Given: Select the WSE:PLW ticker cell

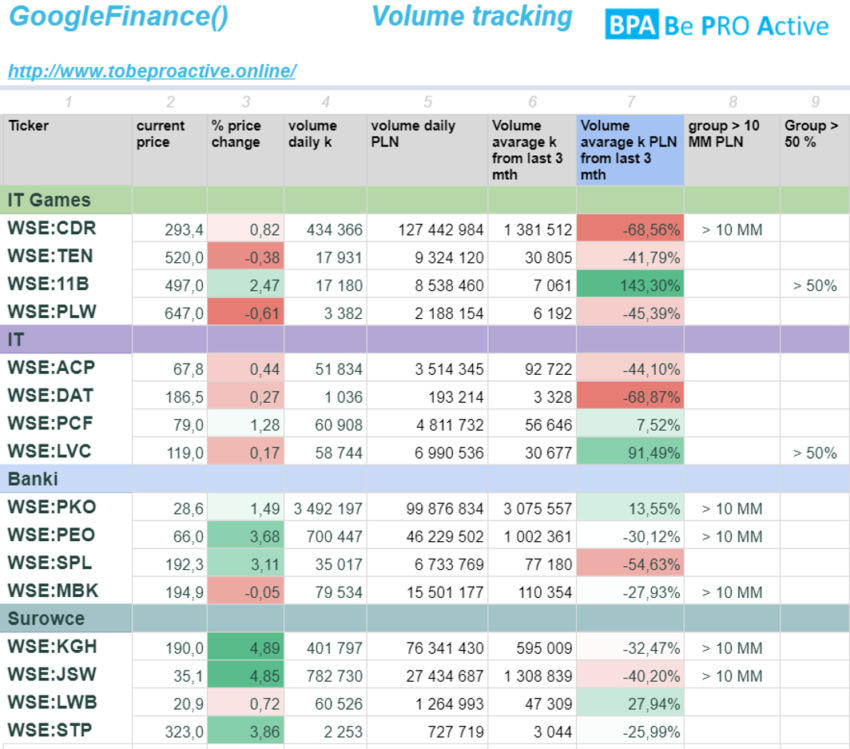Looking at the screenshot, I should tap(66, 312).
